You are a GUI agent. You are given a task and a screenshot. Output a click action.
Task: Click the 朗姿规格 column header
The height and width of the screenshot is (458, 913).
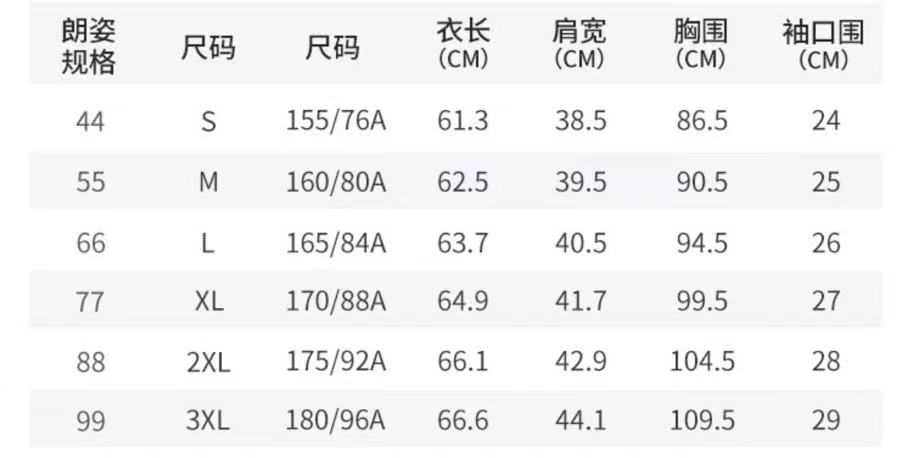pos(89,48)
